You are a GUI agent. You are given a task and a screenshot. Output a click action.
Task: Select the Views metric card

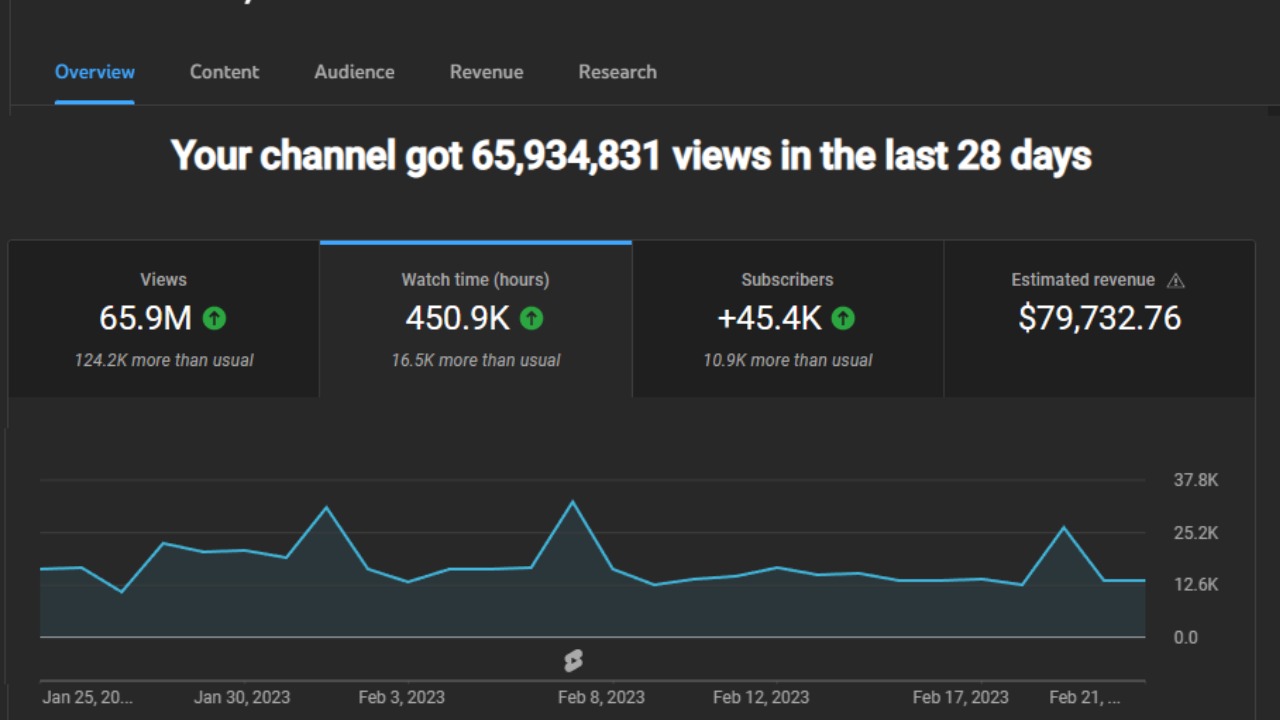[164, 319]
